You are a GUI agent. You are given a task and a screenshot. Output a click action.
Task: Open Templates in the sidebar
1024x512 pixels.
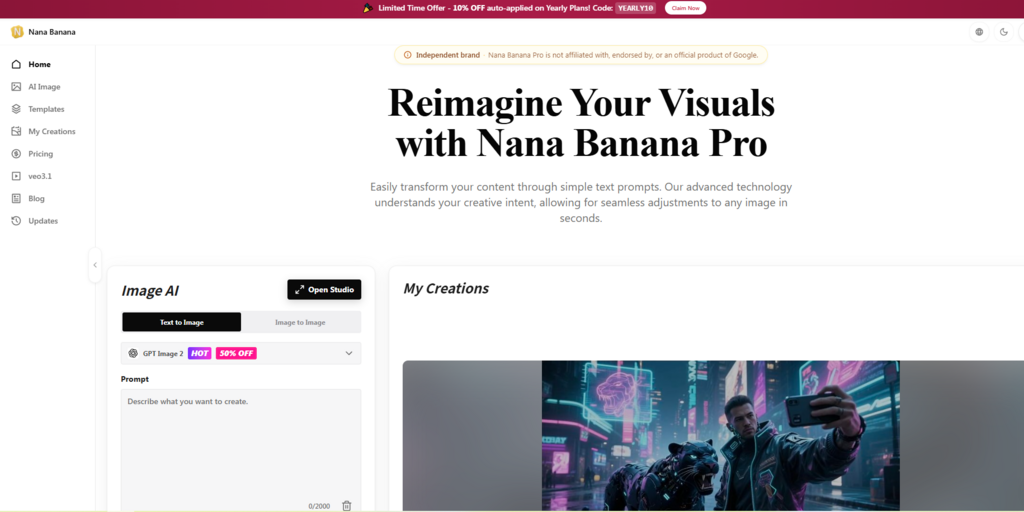point(48,109)
